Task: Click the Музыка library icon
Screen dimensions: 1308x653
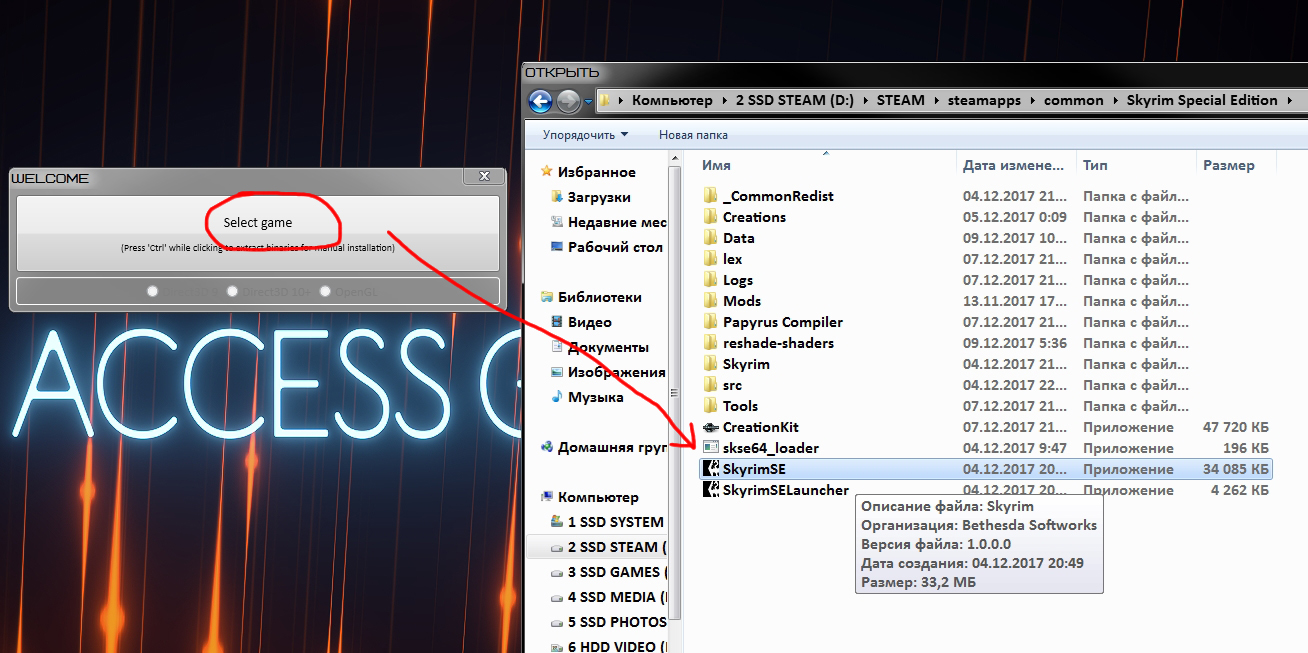Action: click(x=557, y=397)
